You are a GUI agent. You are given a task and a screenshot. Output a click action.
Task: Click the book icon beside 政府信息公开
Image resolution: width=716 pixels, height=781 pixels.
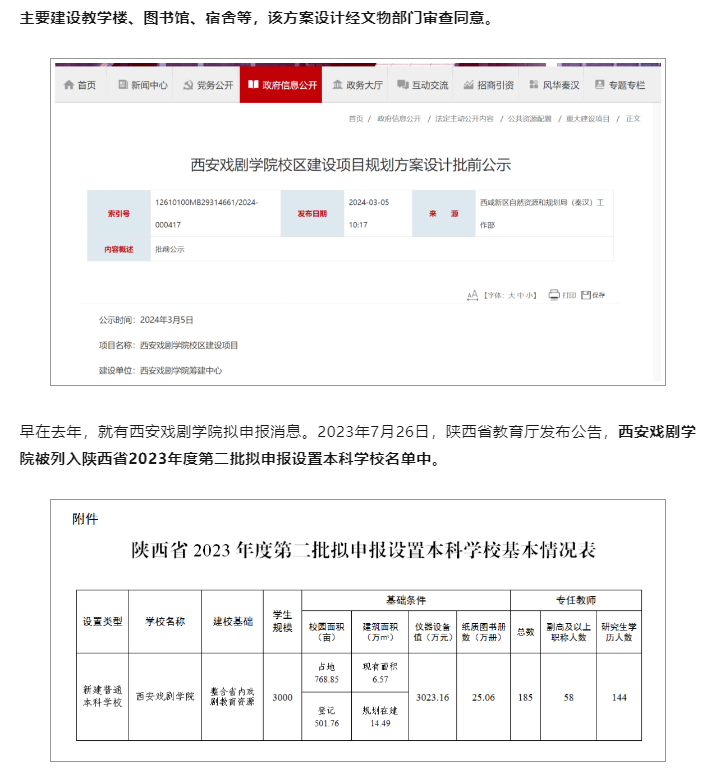tap(253, 85)
